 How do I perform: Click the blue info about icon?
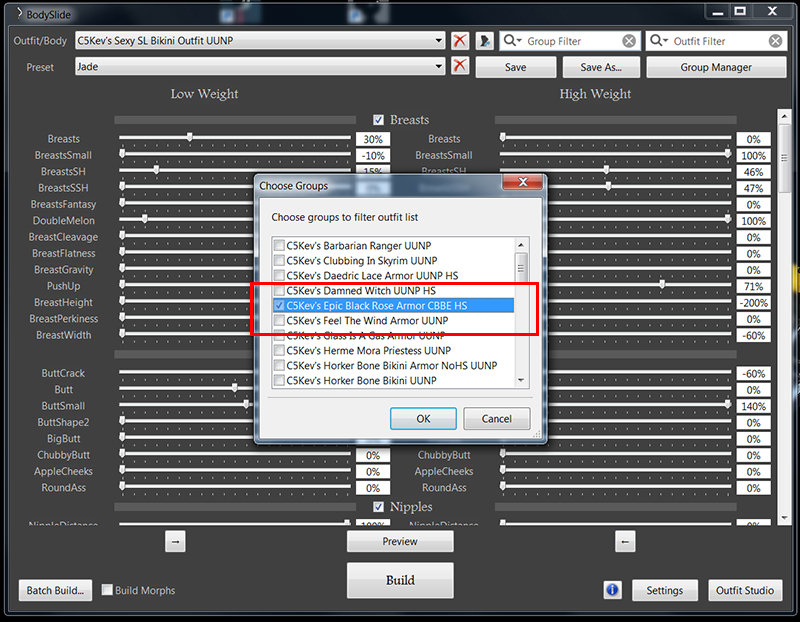(612, 590)
